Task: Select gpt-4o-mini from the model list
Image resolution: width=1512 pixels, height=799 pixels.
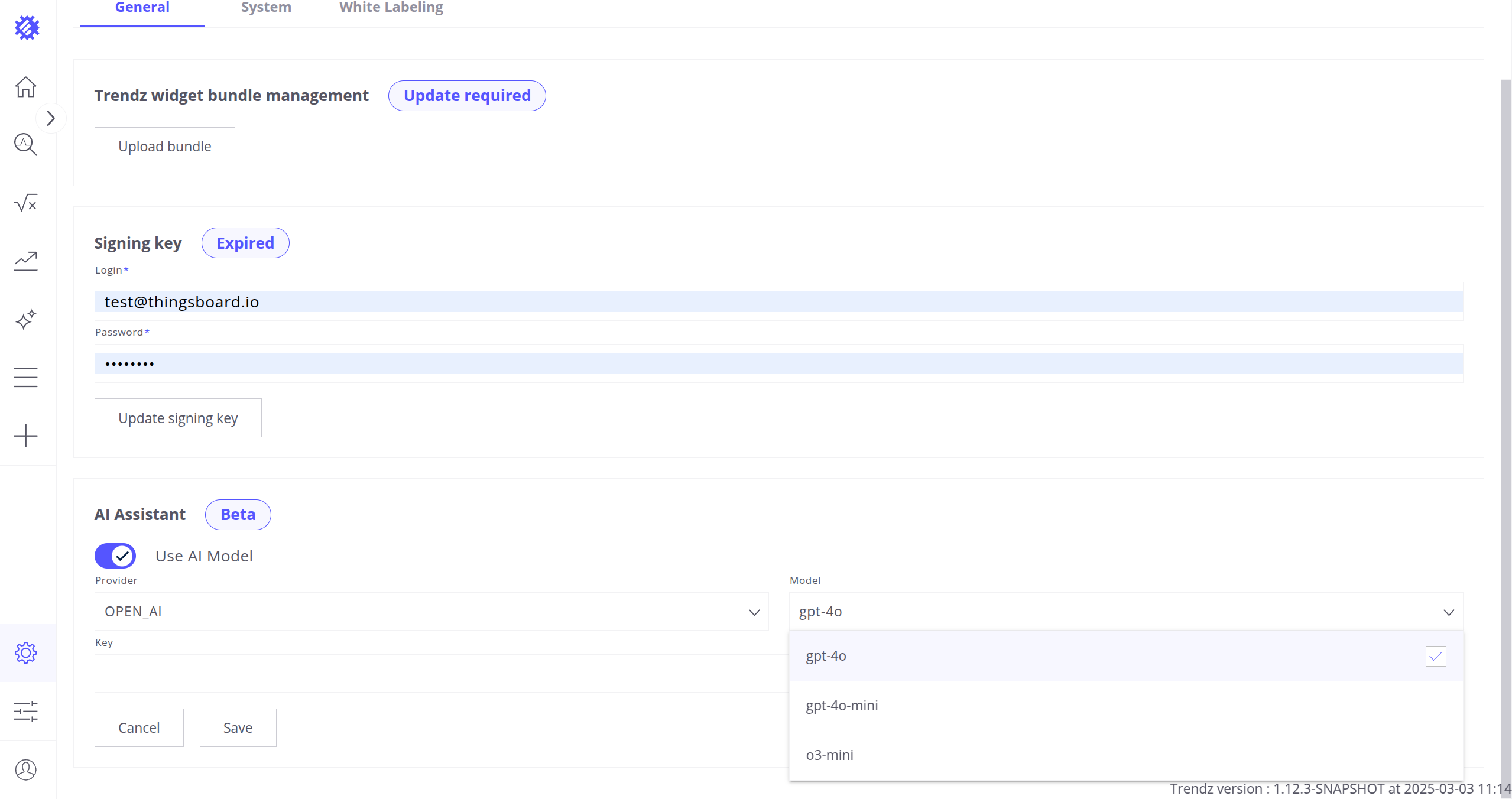Action: pos(1126,706)
